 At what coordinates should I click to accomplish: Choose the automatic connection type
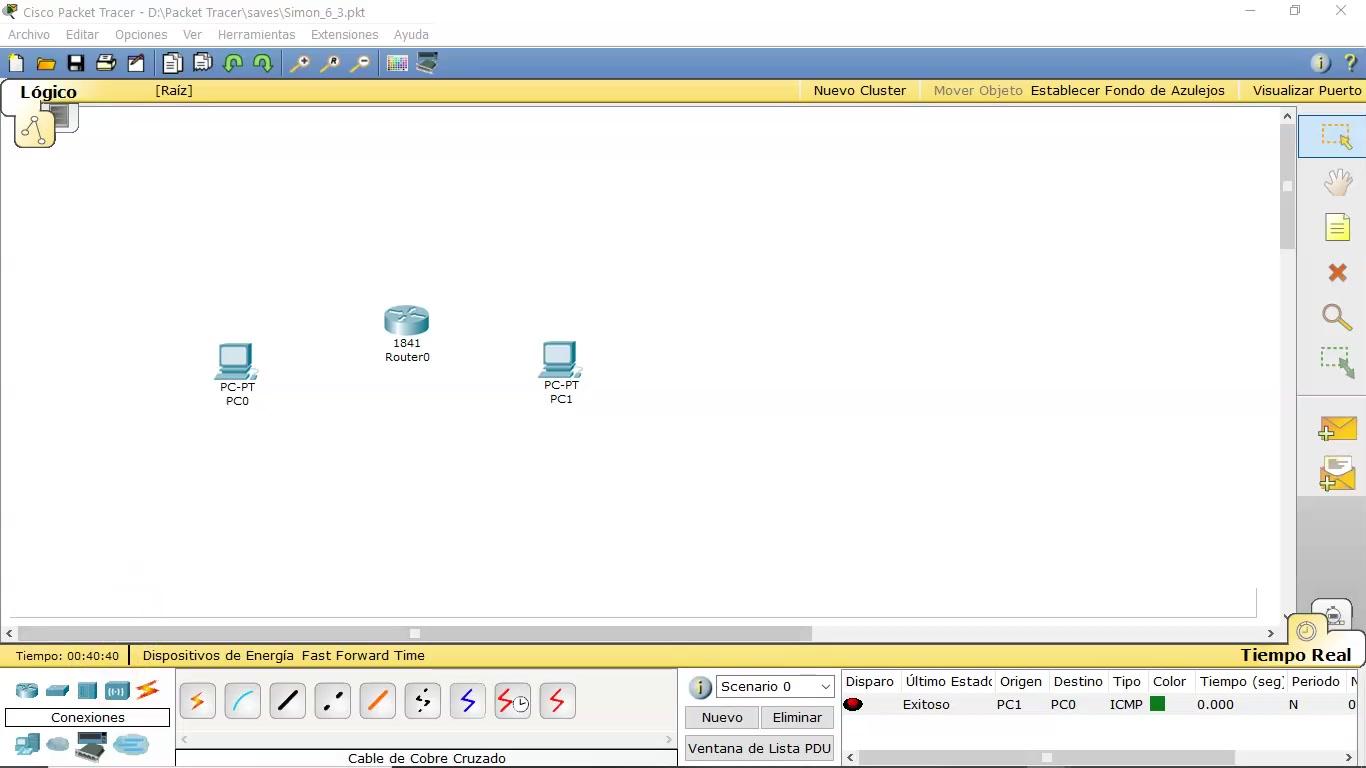pyautogui.click(x=198, y=701)
